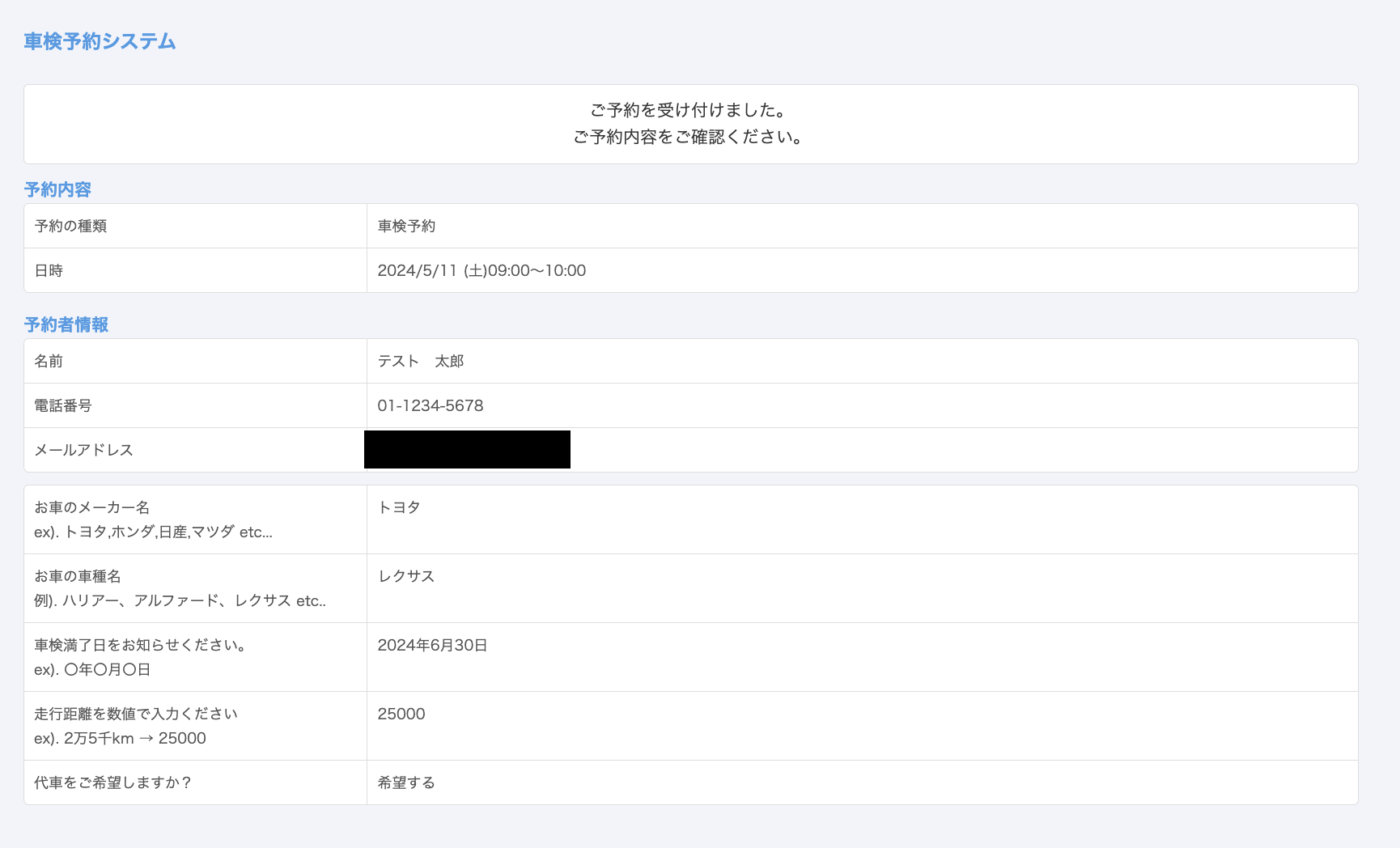This screenshot has height=848, width=1400.
Task: Click the 代車をご希望しますか？ question label
Action: [x=112, y=782]
